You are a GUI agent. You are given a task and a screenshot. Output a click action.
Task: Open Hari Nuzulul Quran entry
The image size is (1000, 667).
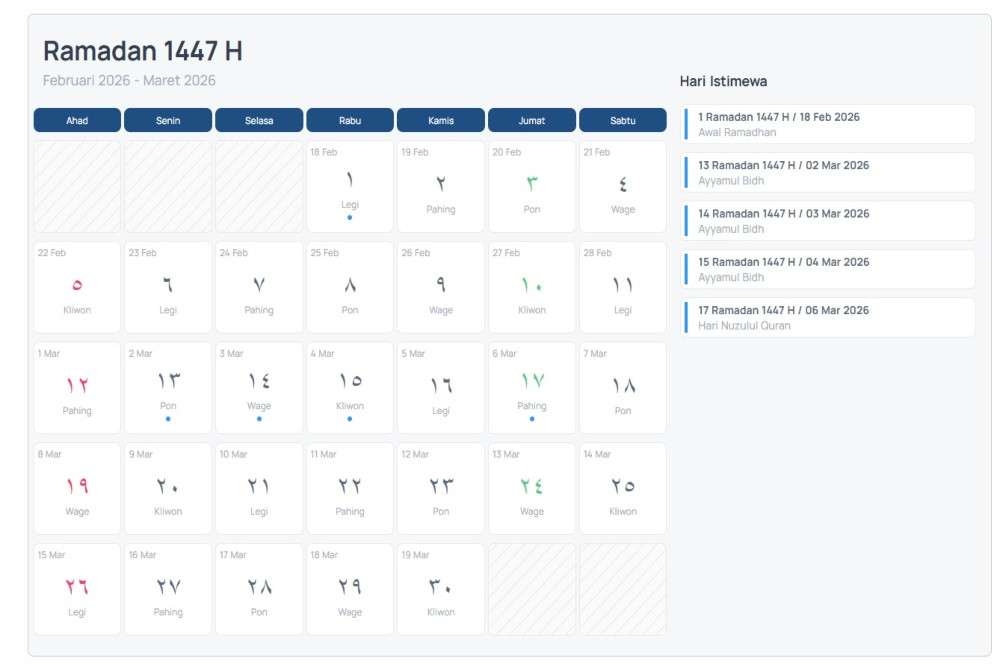(829, 317)
